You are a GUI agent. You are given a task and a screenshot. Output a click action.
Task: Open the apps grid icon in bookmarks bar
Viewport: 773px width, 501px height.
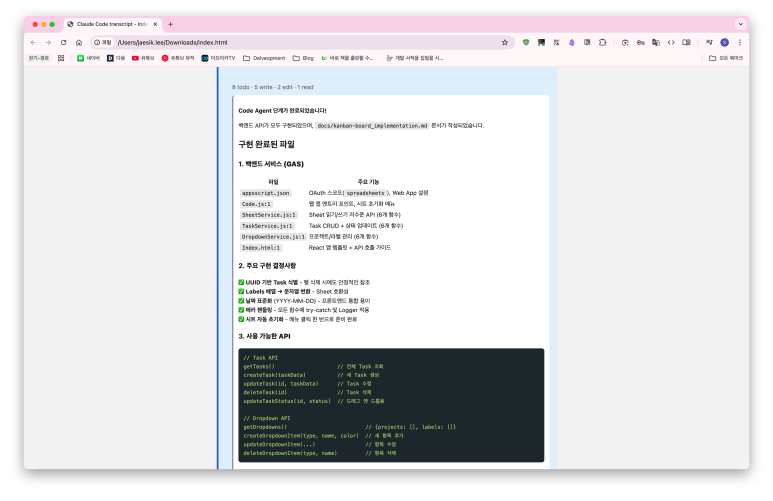(61, 58)
